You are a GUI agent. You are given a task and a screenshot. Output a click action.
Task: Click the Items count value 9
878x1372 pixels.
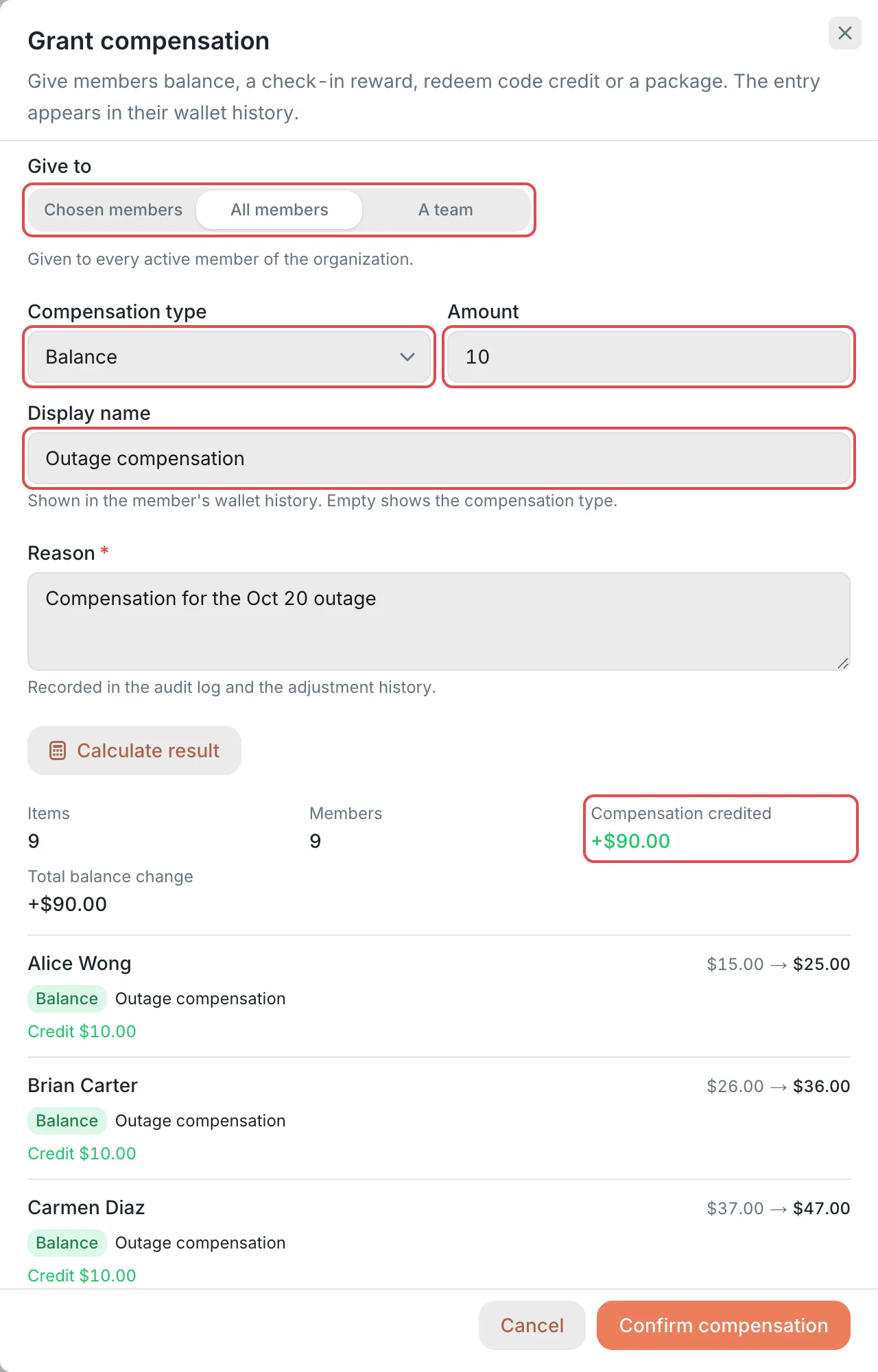tap(34, 841)
